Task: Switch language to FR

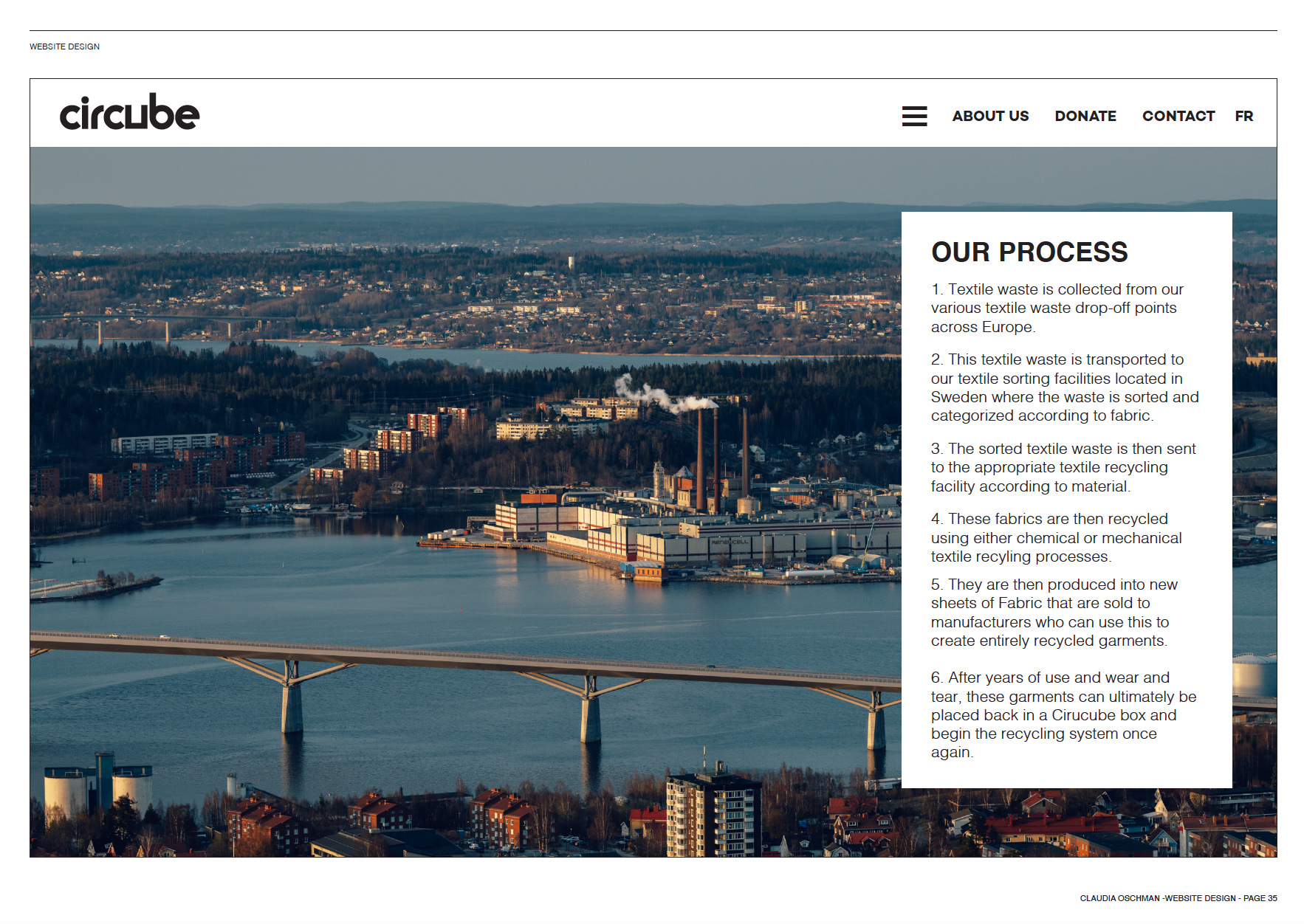Action: click(1244, 116)
